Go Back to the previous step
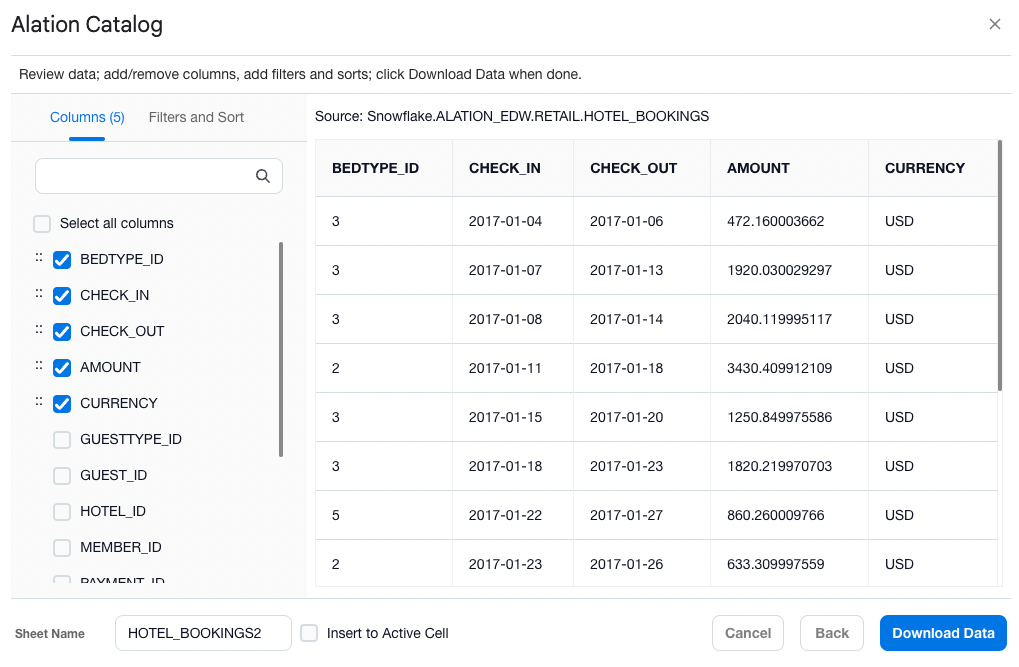 pos(832,633)
